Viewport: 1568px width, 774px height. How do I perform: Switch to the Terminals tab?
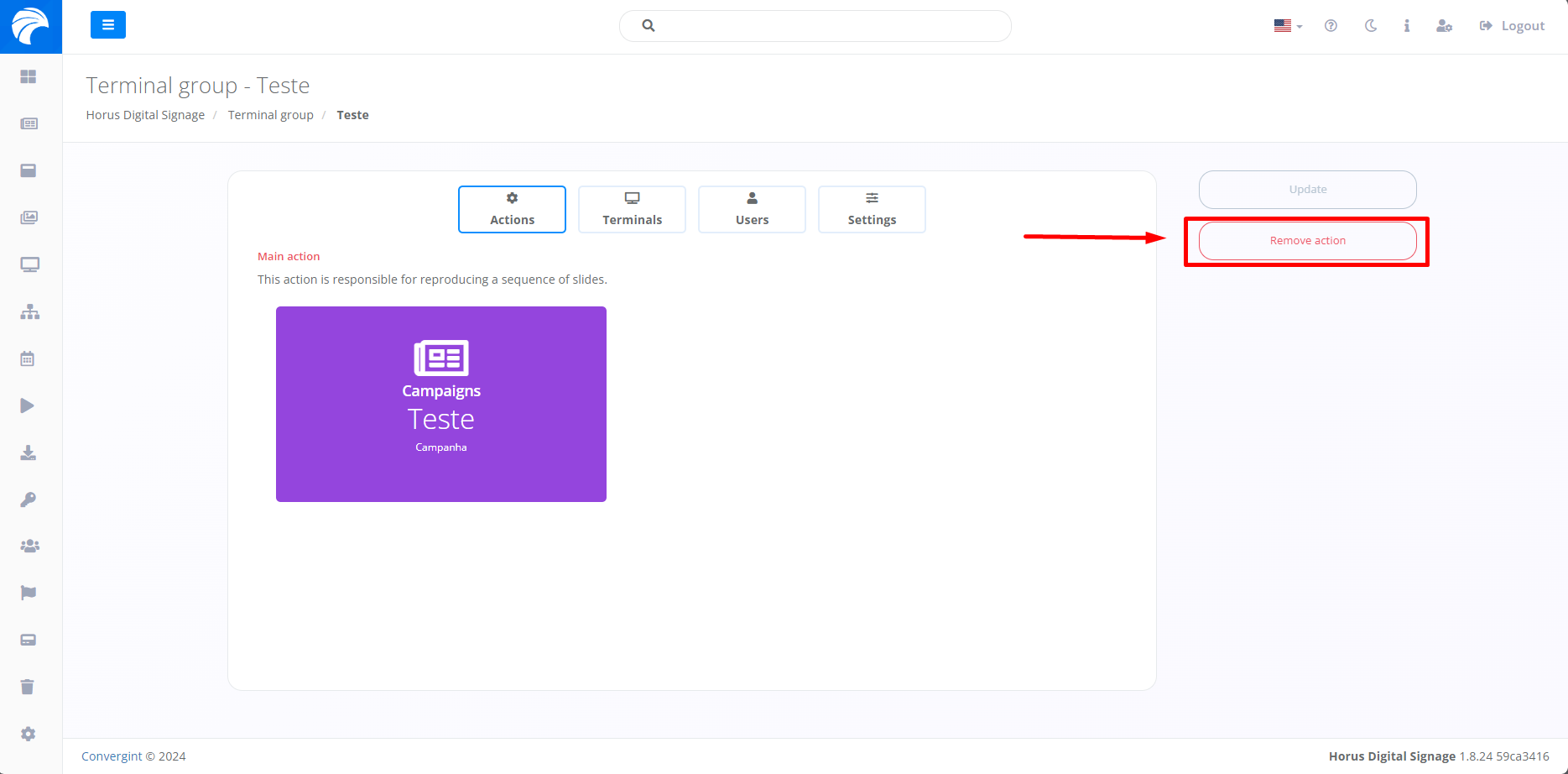[632, 209]
